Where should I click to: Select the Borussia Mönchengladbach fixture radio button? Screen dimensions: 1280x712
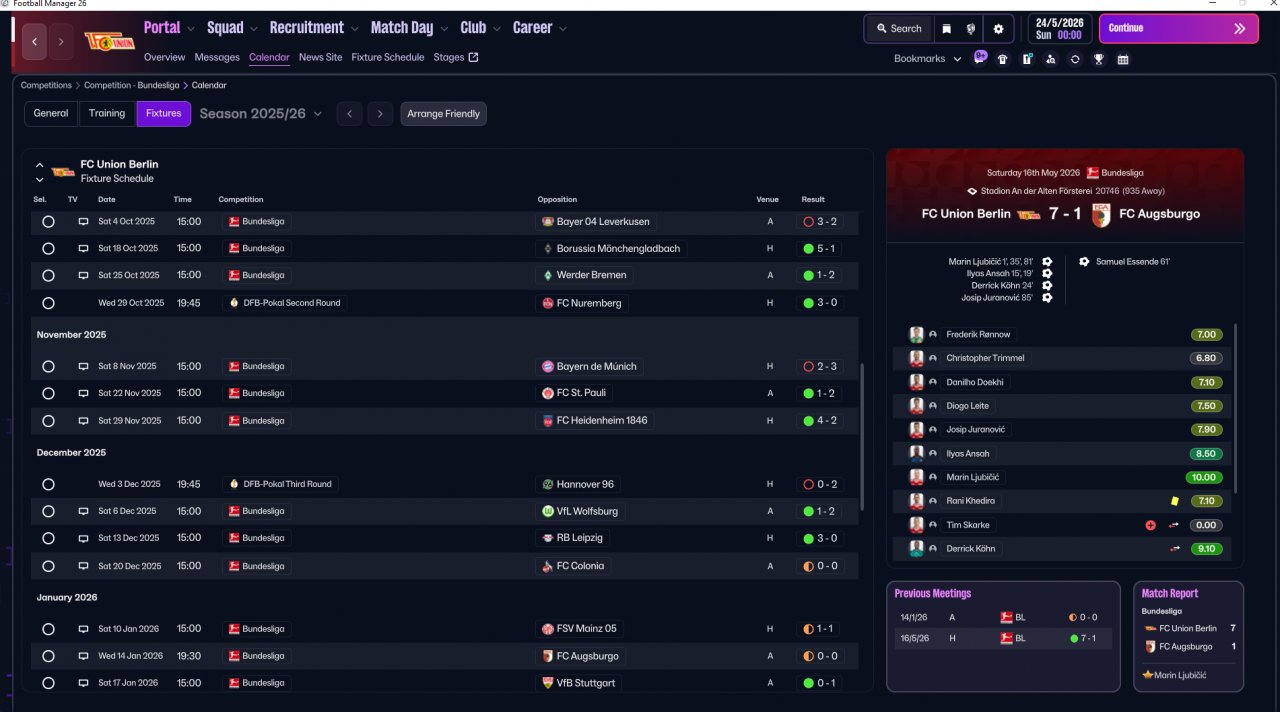48,249
